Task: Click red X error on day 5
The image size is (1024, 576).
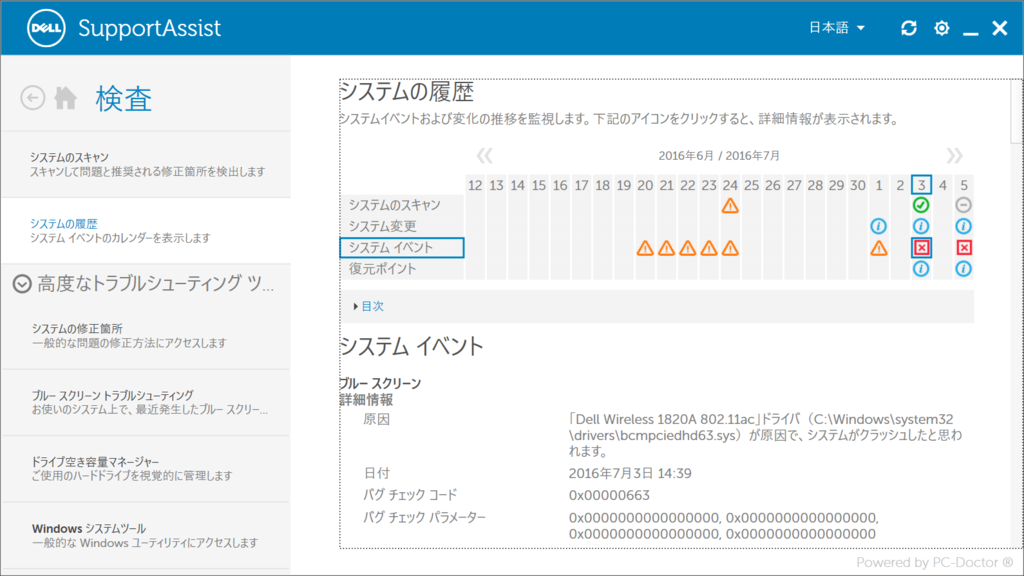Action: [964, 248]
